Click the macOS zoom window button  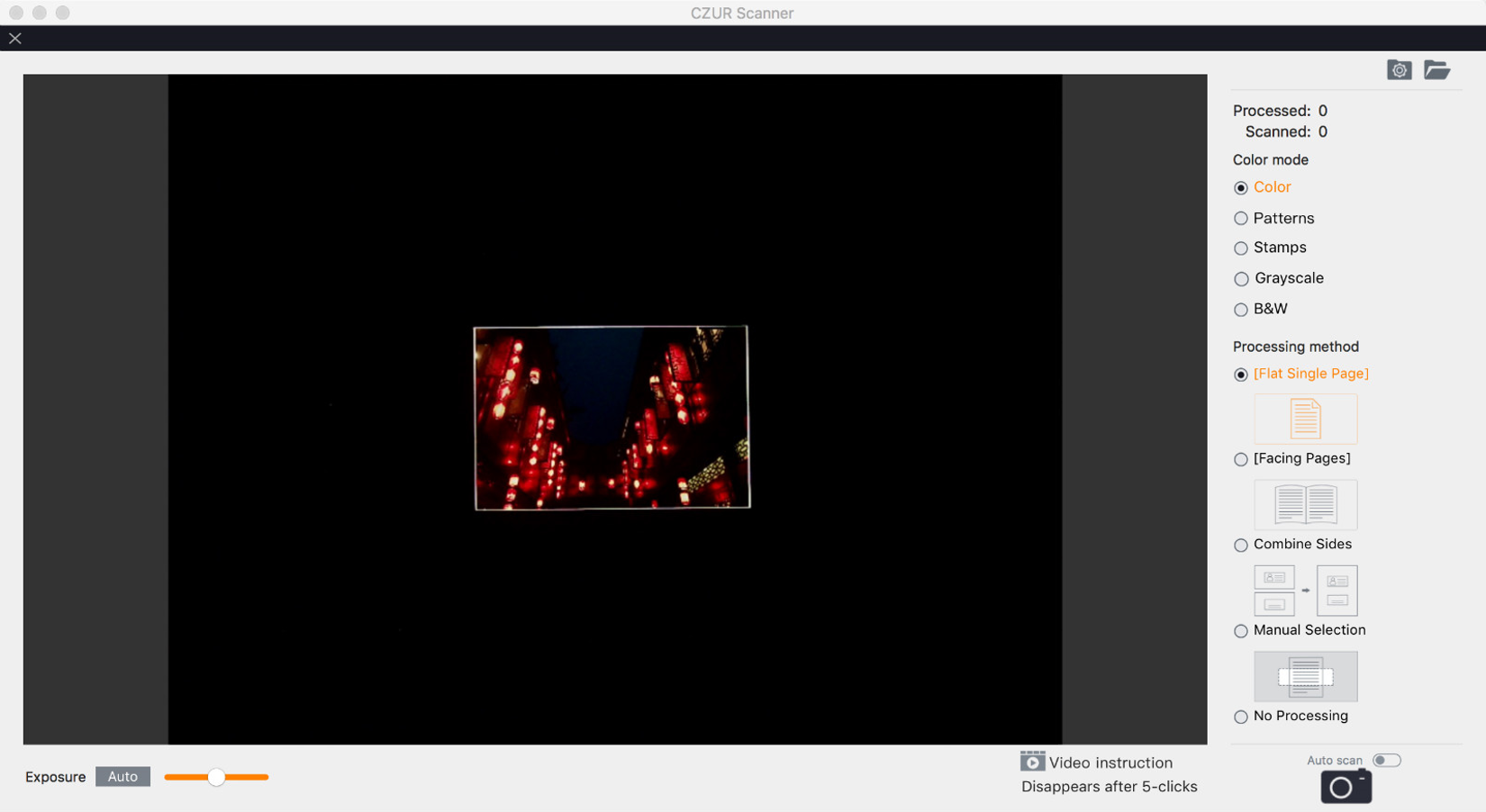click(62, 13)
